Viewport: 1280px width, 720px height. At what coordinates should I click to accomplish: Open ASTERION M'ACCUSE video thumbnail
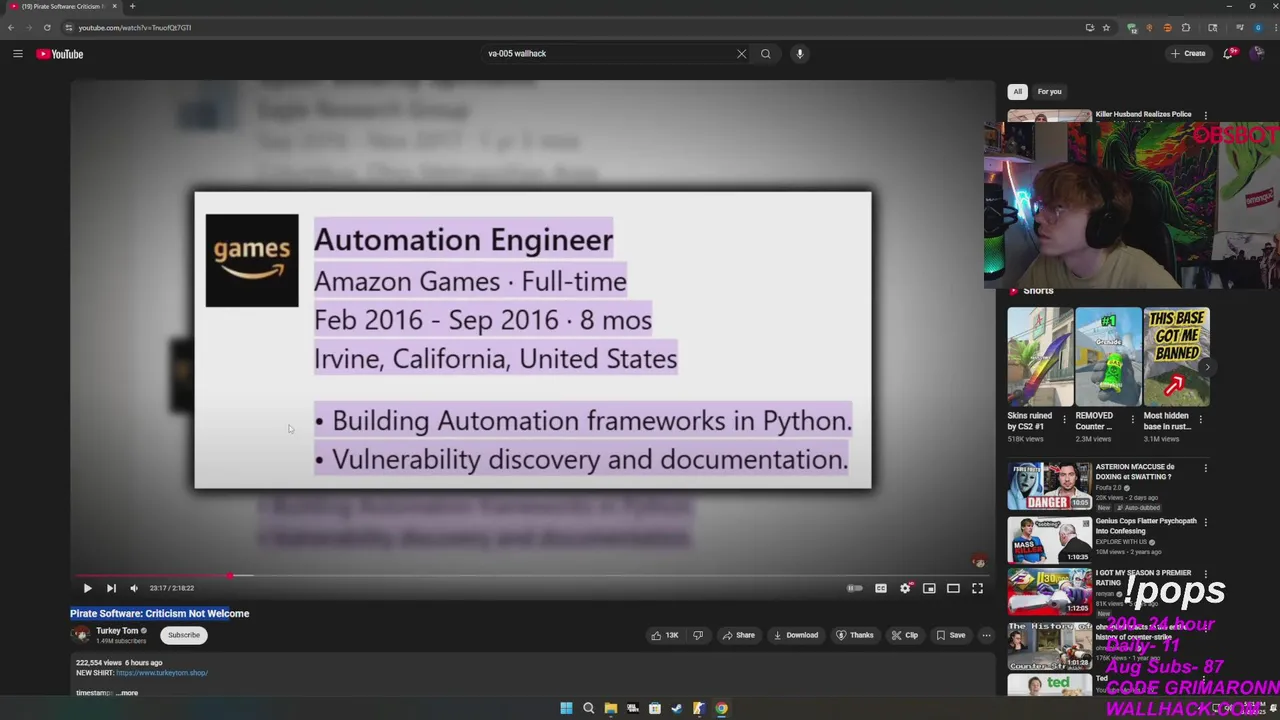1049,486
